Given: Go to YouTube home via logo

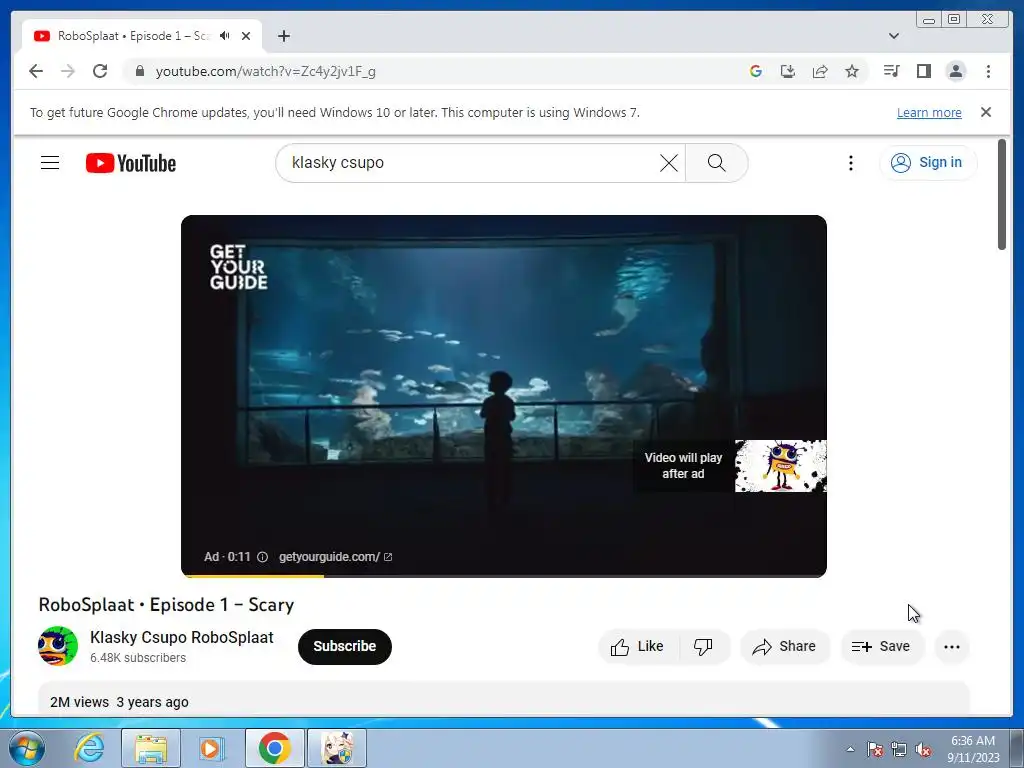Looking at the screenshot, I should 131,163.
